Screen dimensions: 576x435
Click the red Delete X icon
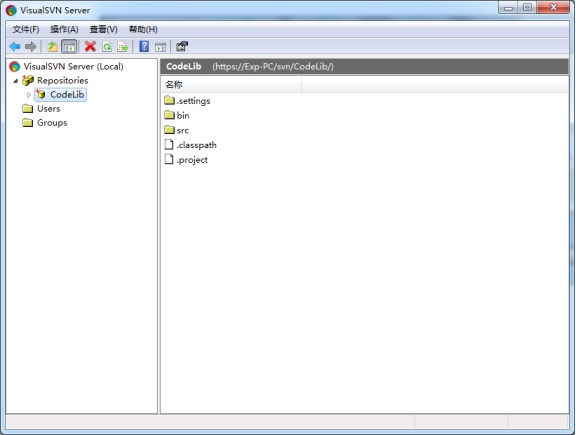(90, 47)
